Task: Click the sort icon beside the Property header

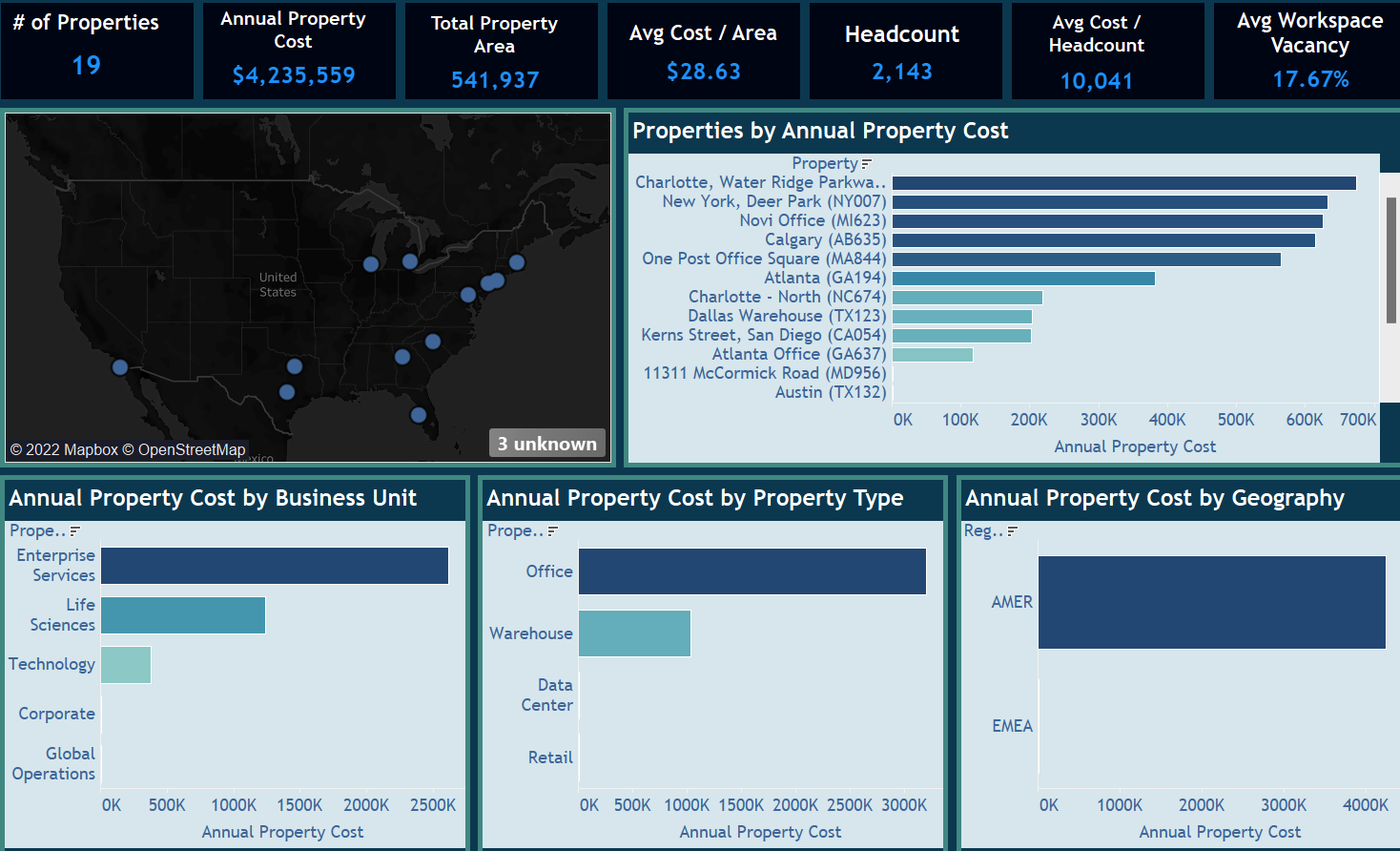Action: [866, 164]
